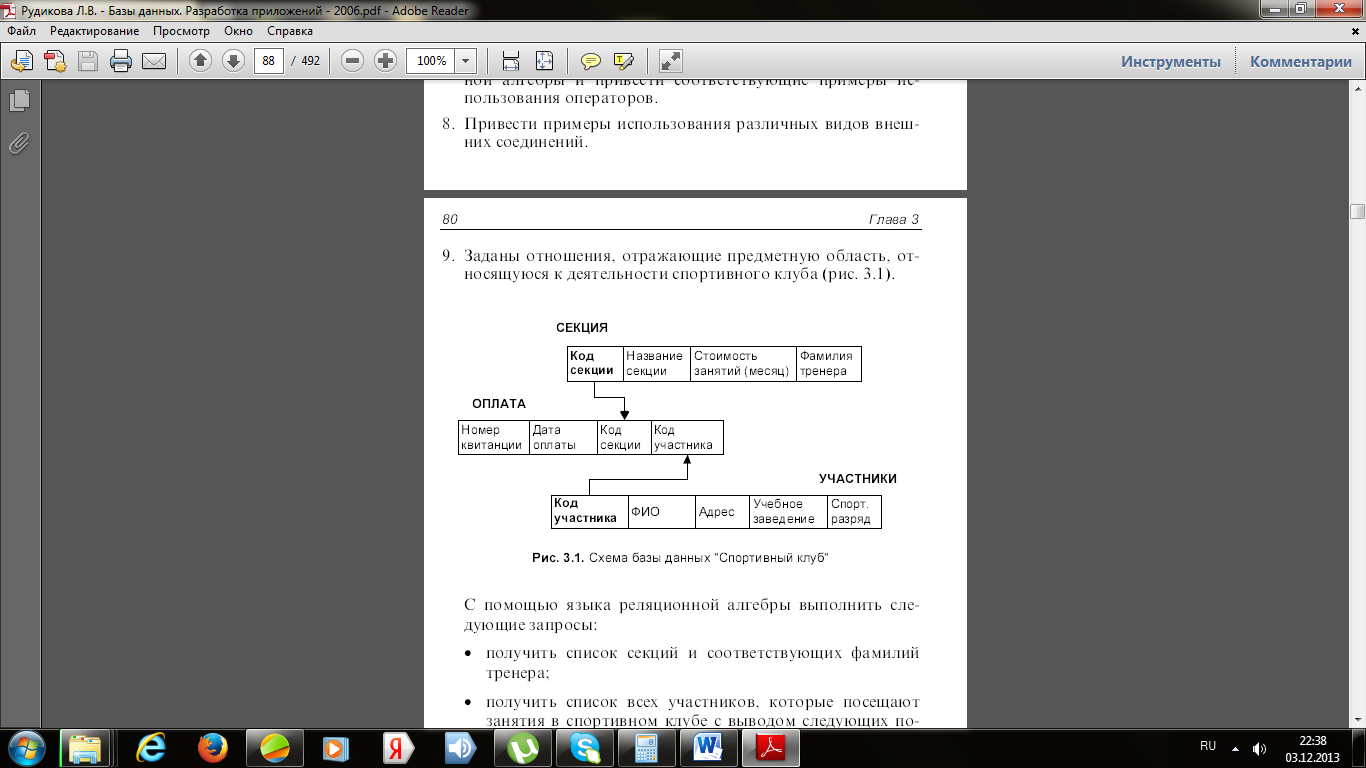Click the 100% zoom value field
The image size is (1366, 768).
(x=431, y=61)
